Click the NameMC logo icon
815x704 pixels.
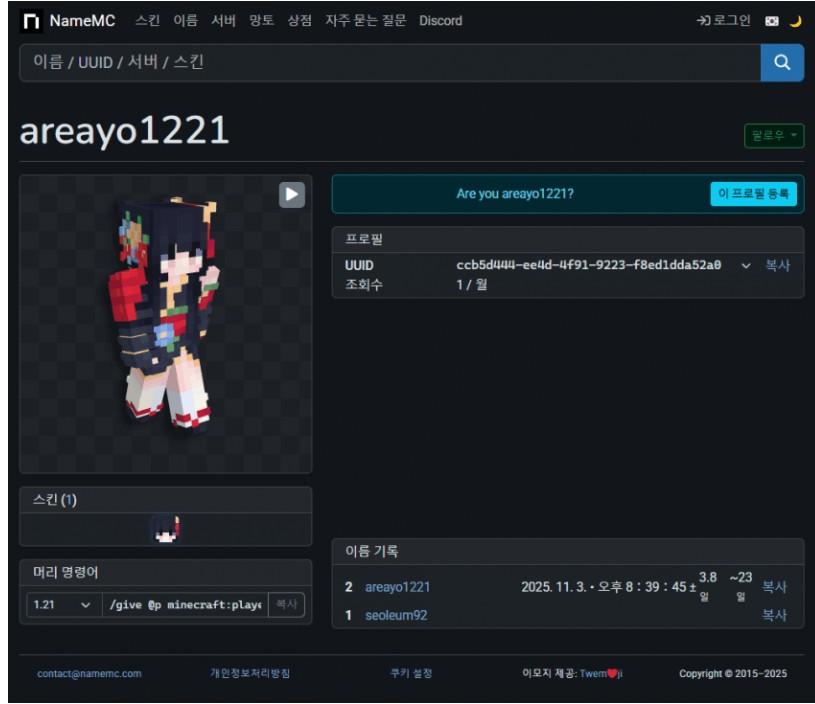pyautogui.click(x=32, y=21)
